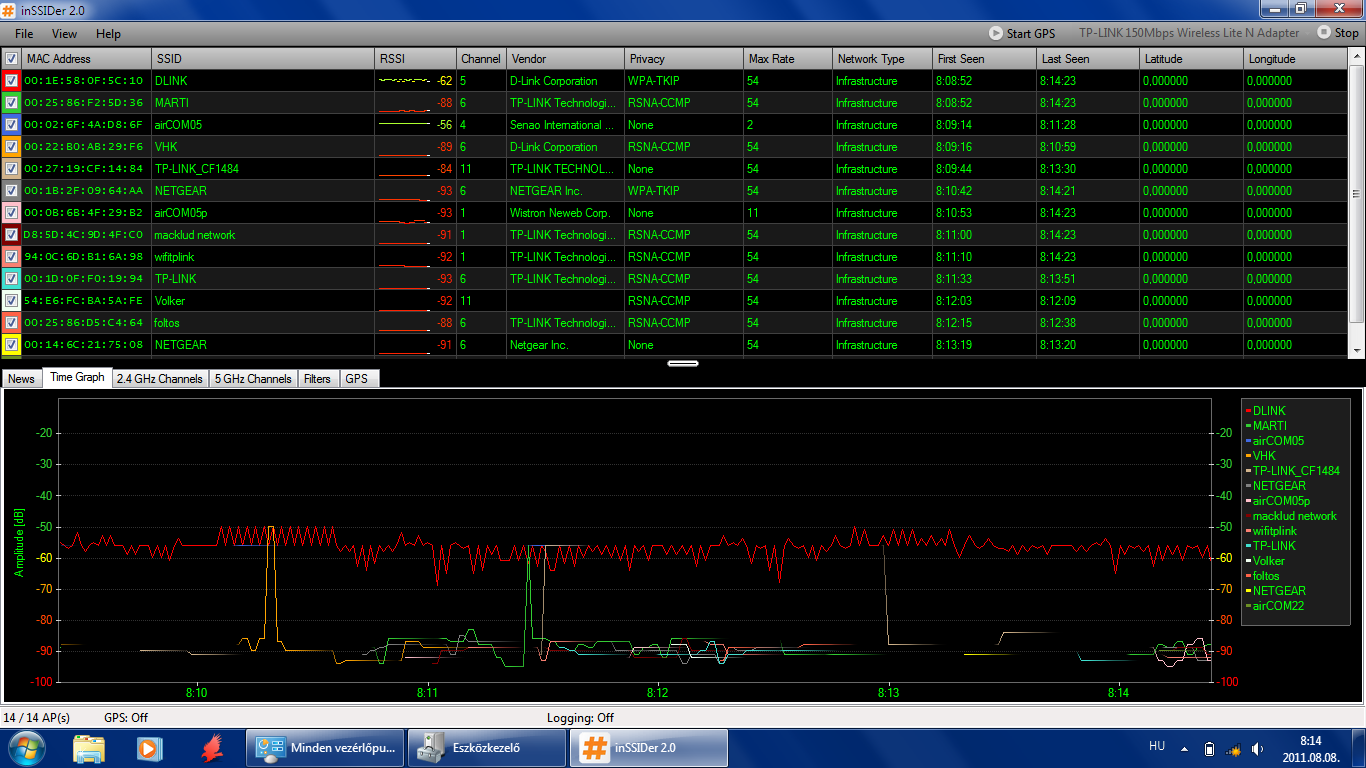Click the battery icon in the system tray
This screenshot has width=1366, height=768.
pyautogui.click(x=1209, y=748)
